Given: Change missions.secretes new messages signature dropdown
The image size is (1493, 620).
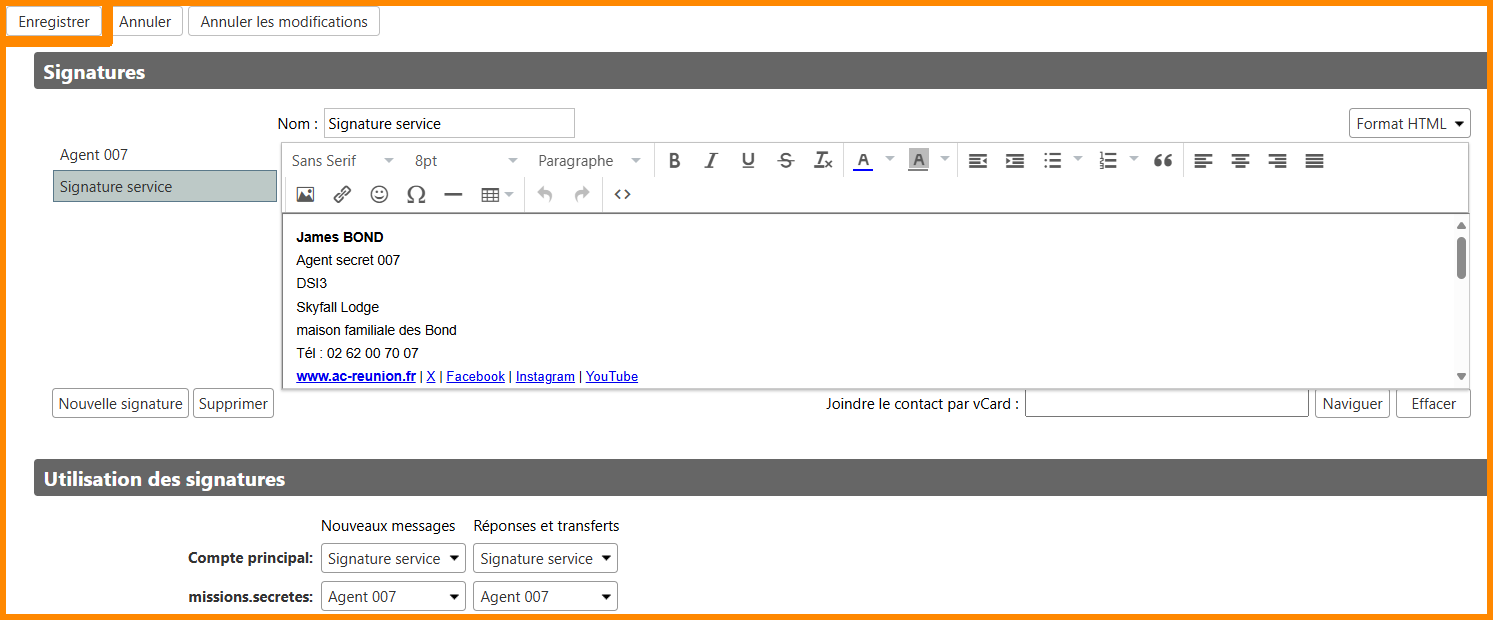Looking at the screenshot, I should (x=393, y=597).
